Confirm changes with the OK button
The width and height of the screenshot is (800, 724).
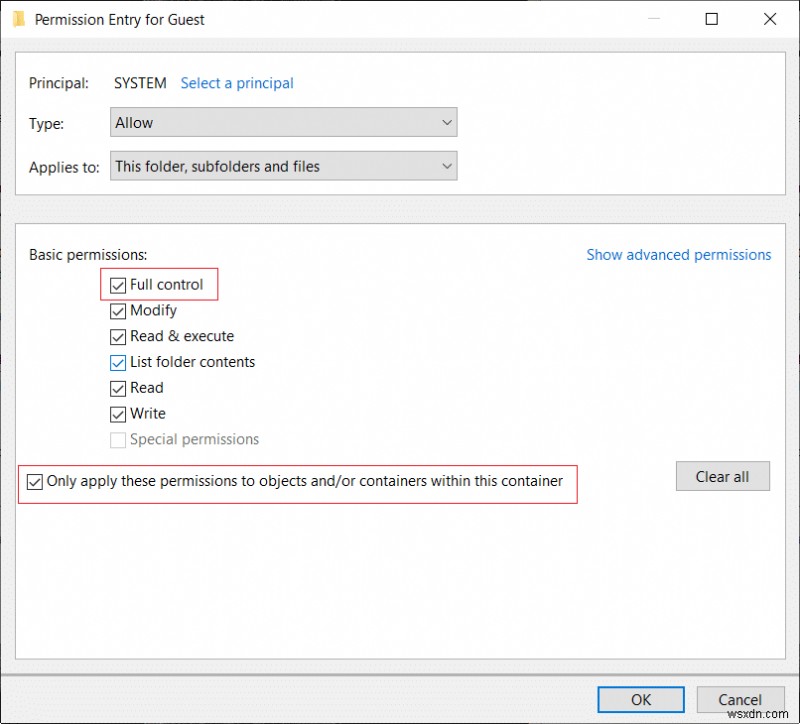(x=640, y=699)
